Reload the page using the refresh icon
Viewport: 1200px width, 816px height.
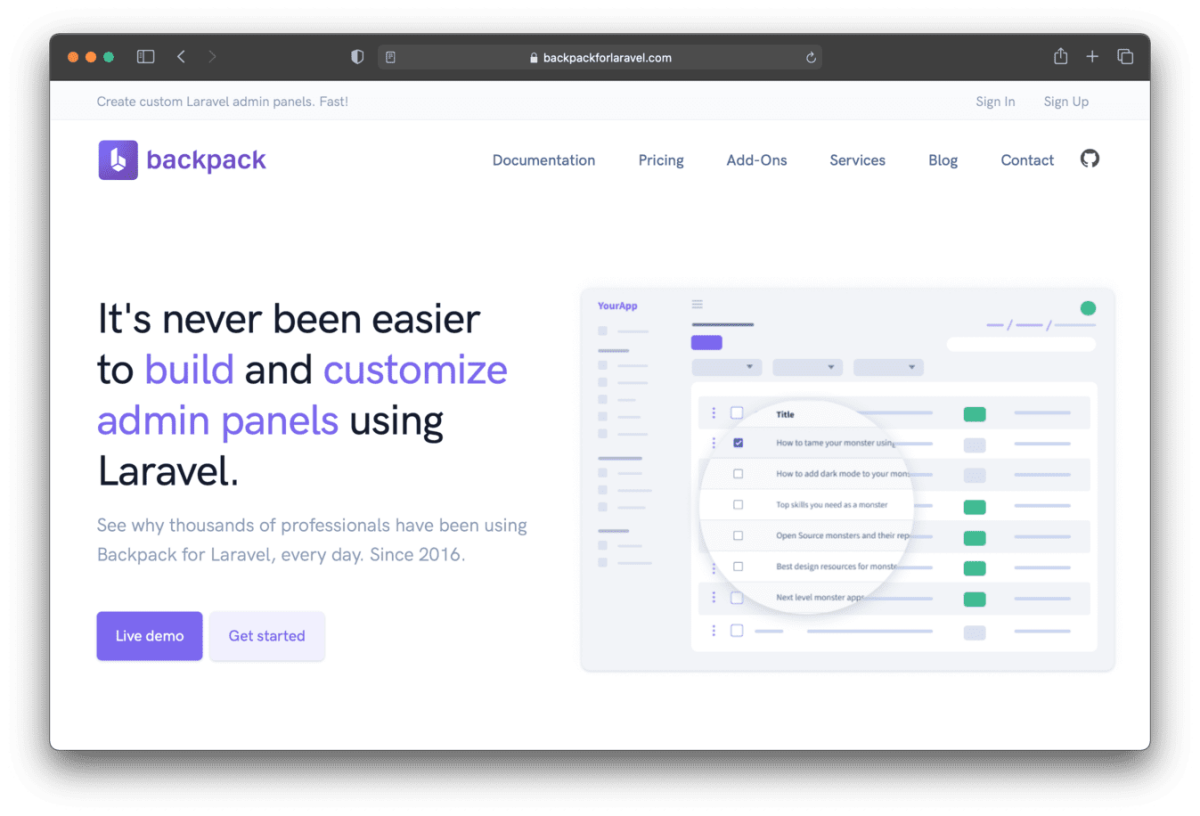tap(810, 57)
